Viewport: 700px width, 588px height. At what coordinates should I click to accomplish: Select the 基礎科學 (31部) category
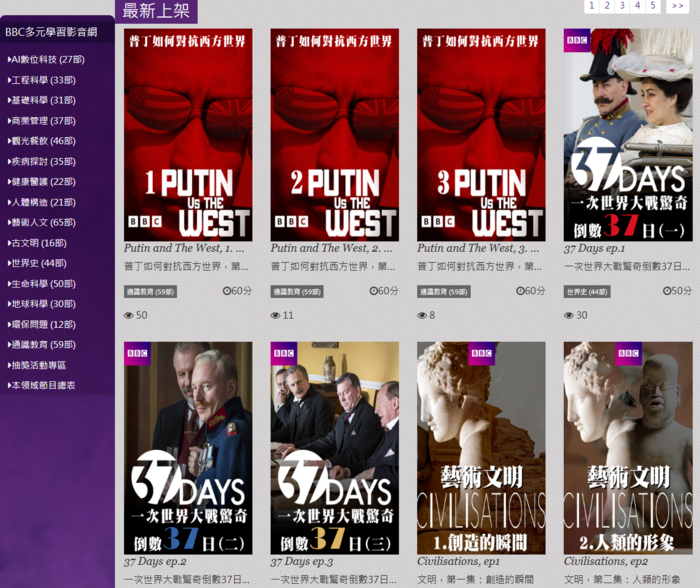pos(42,100)
